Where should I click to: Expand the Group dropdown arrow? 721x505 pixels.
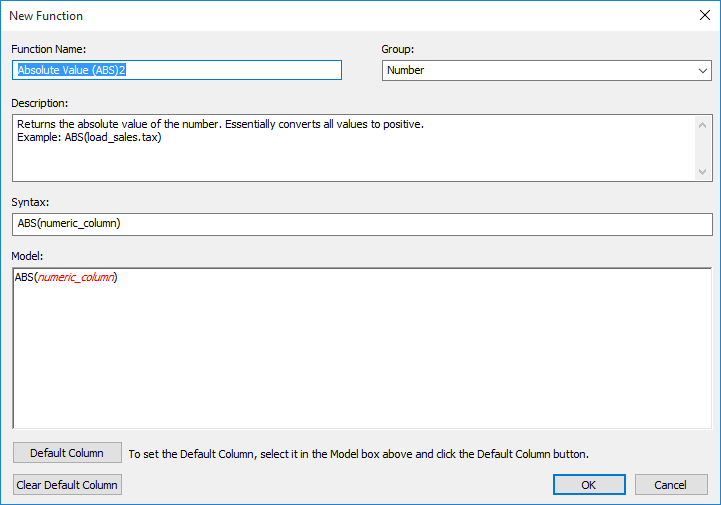[703, 70]
